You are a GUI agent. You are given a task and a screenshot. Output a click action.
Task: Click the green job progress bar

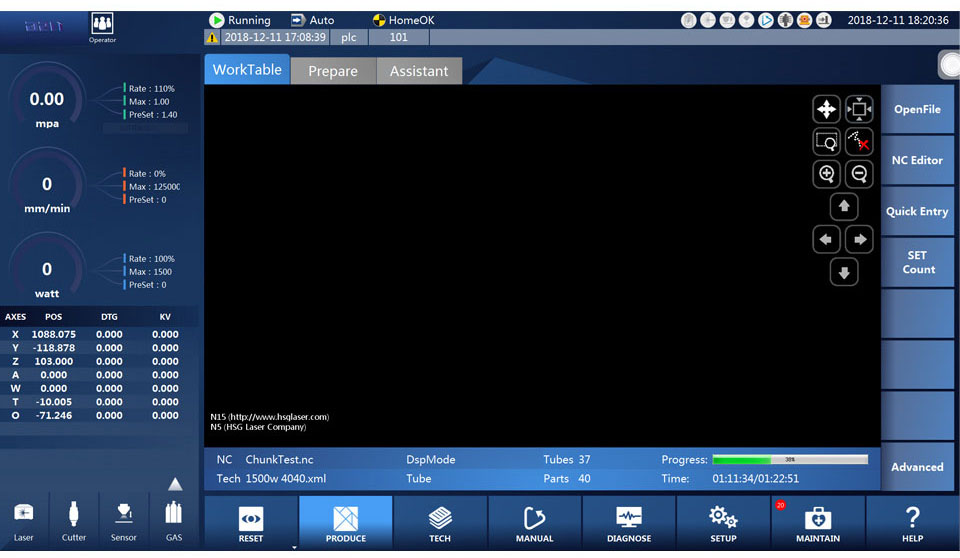[789, 460]
